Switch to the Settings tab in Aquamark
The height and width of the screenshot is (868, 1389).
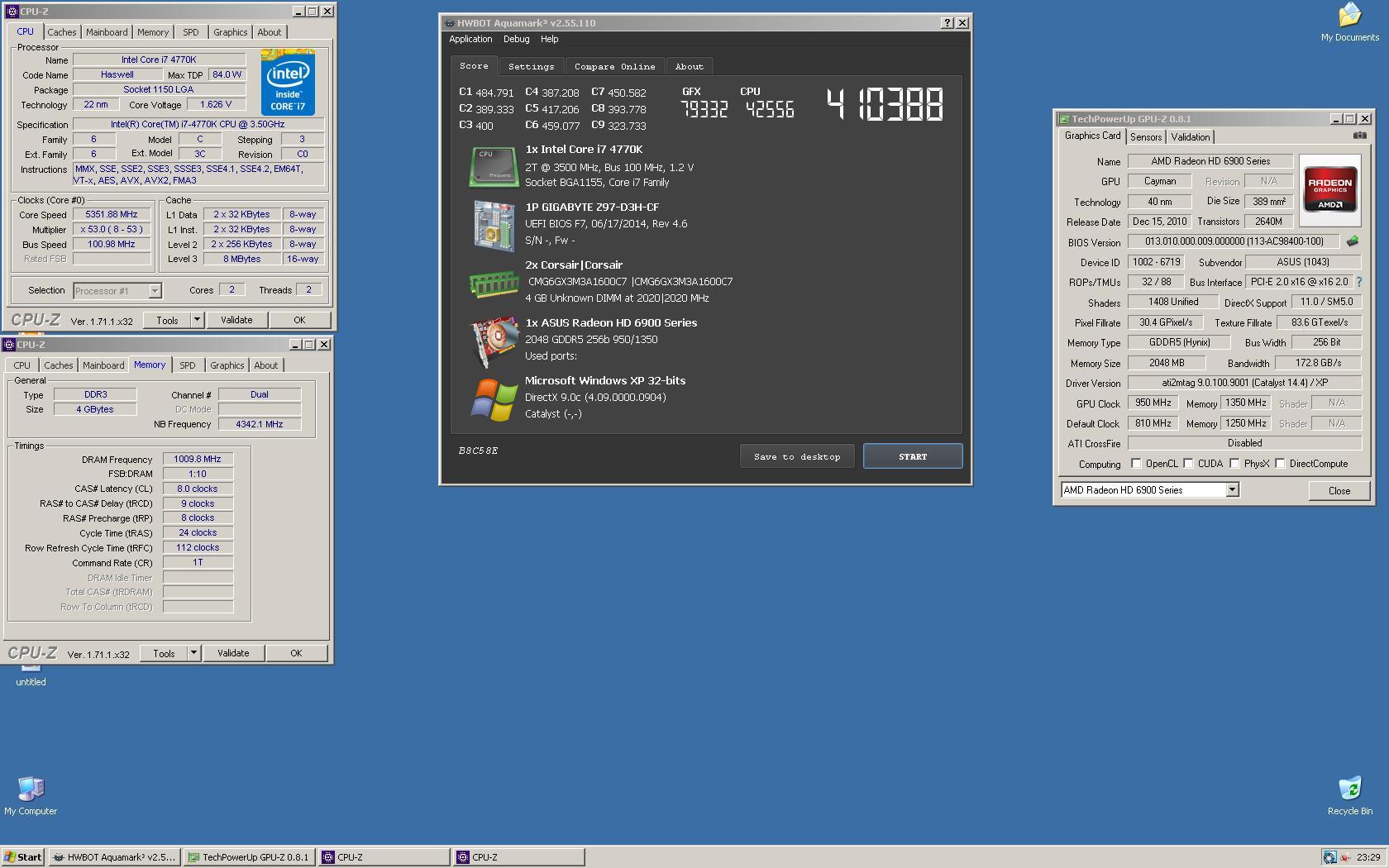click(531, 67)
